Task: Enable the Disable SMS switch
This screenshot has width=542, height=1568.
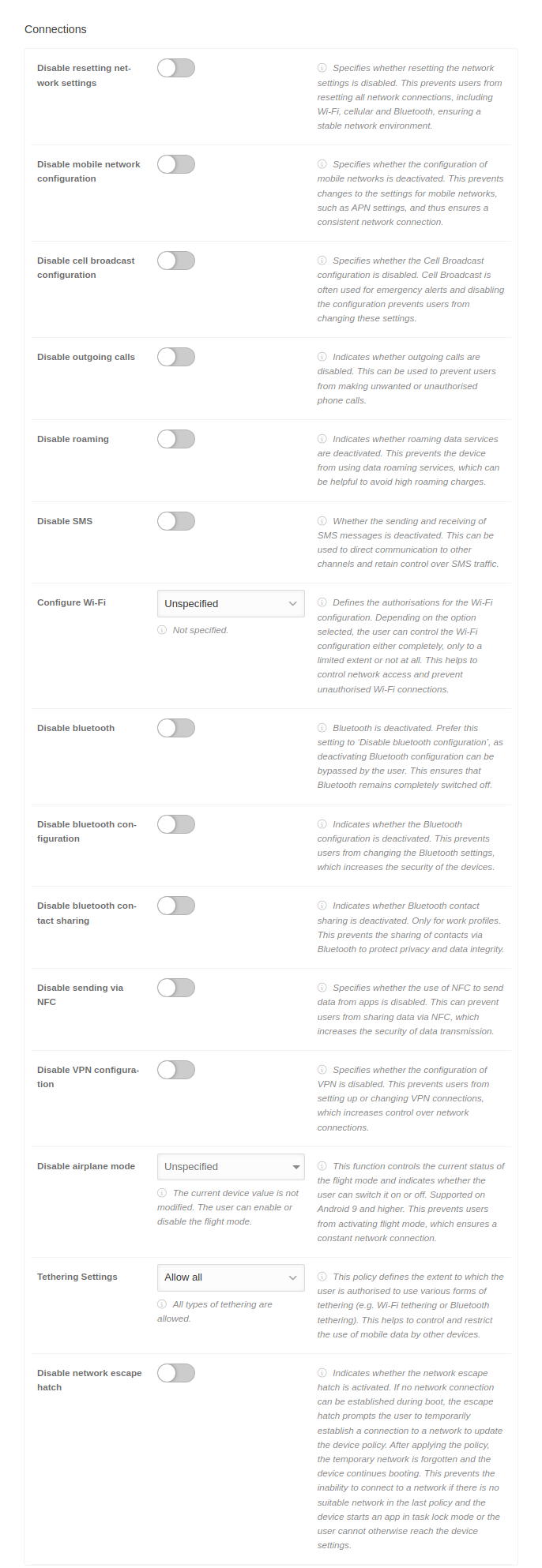Action: click(175, 521)
